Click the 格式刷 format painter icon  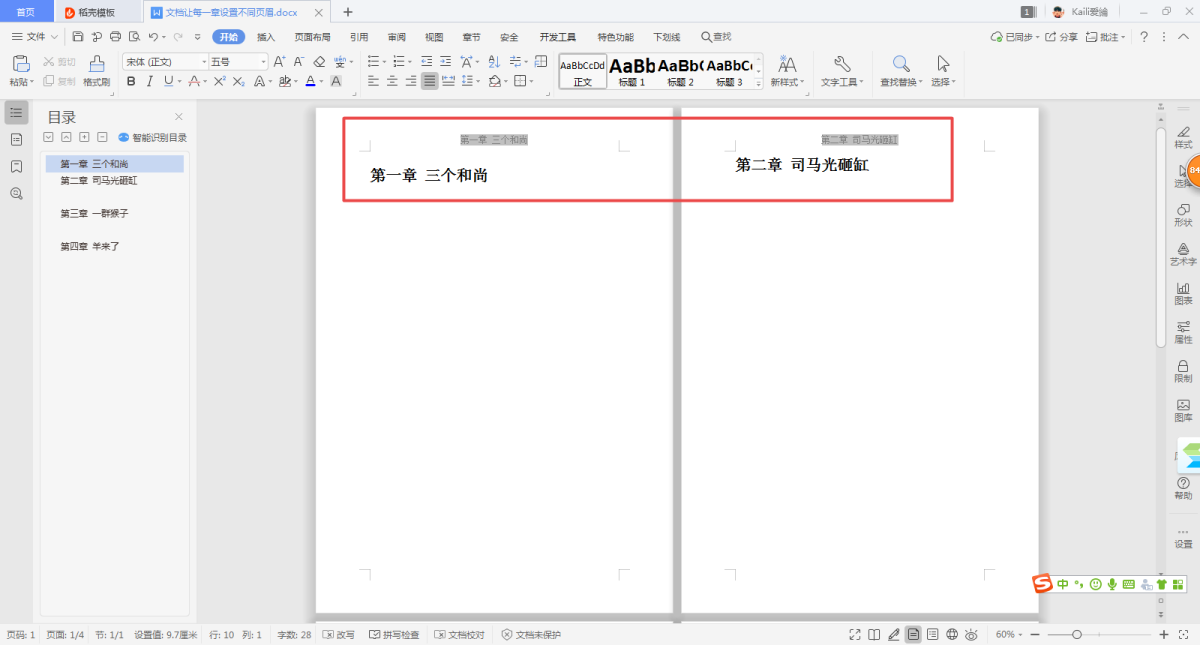[x=96, y=64]
